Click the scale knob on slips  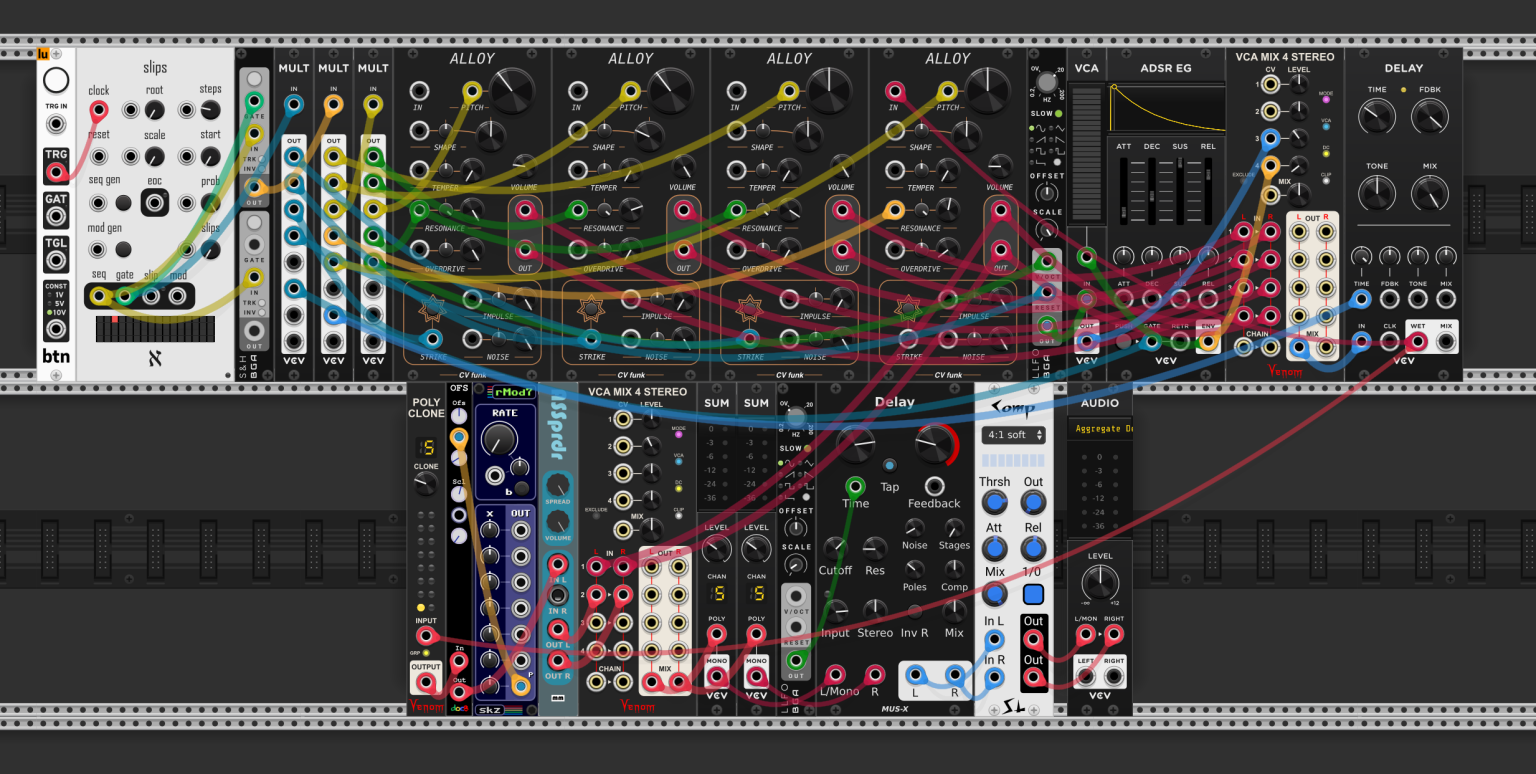click(x=155, y=156)
